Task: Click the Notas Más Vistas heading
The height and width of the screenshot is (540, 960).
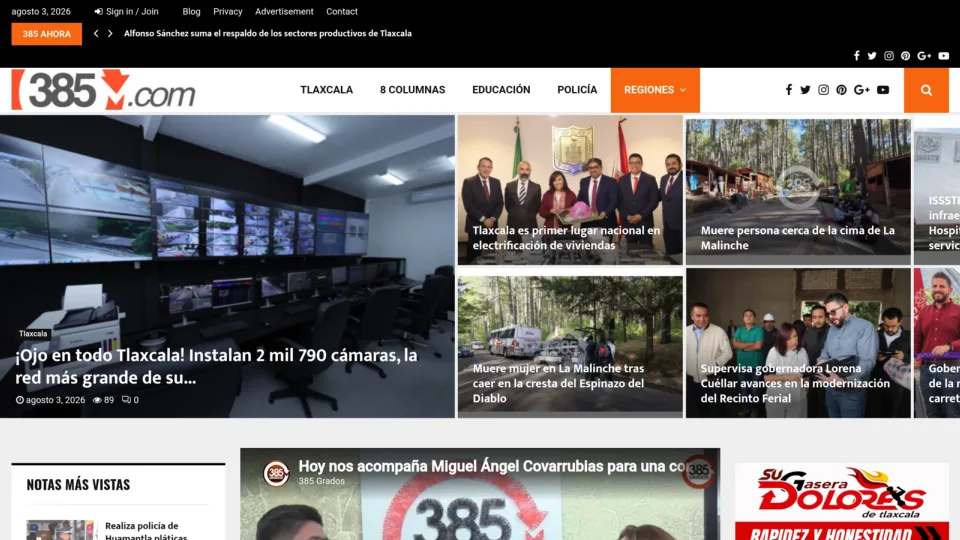Action: point(78,484)
